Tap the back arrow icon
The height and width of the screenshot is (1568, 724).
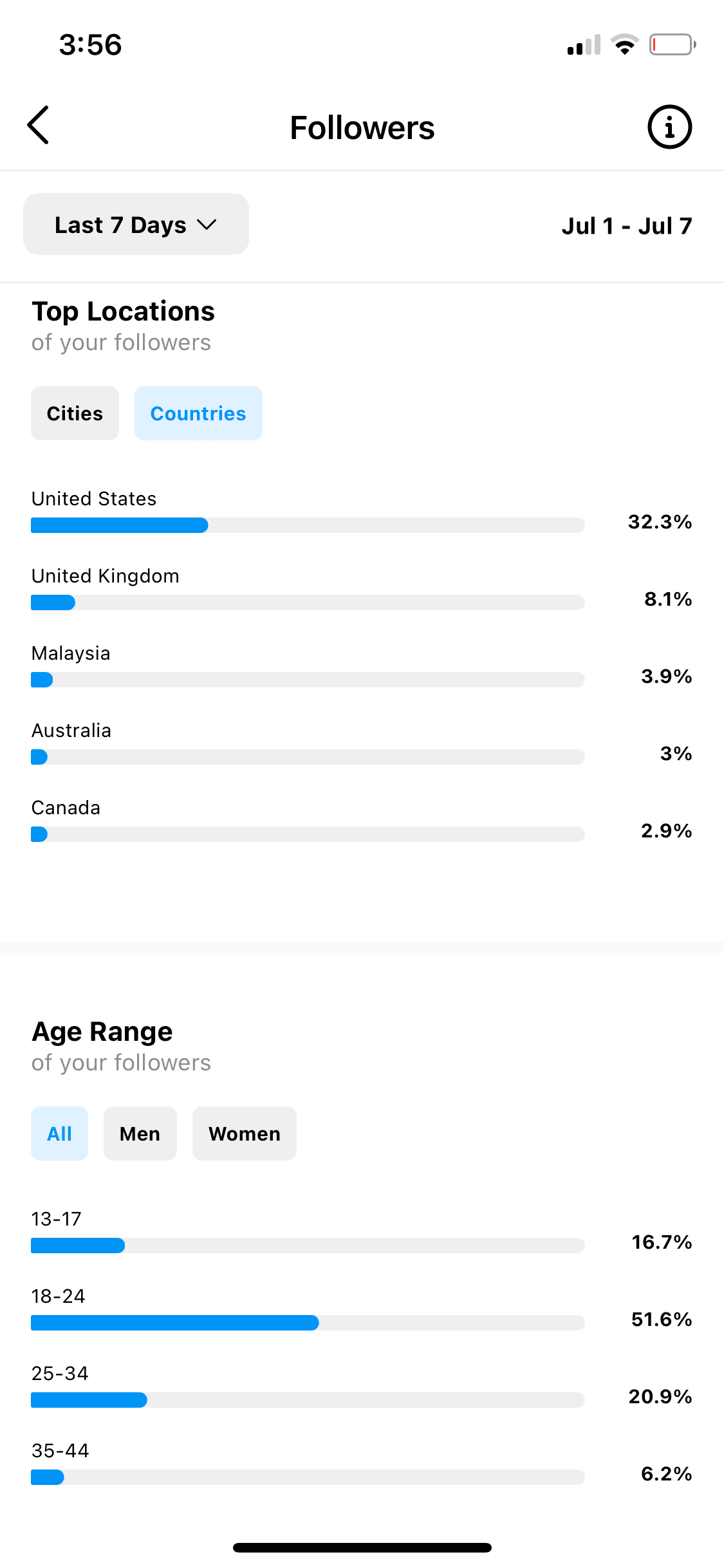[38, 125]
